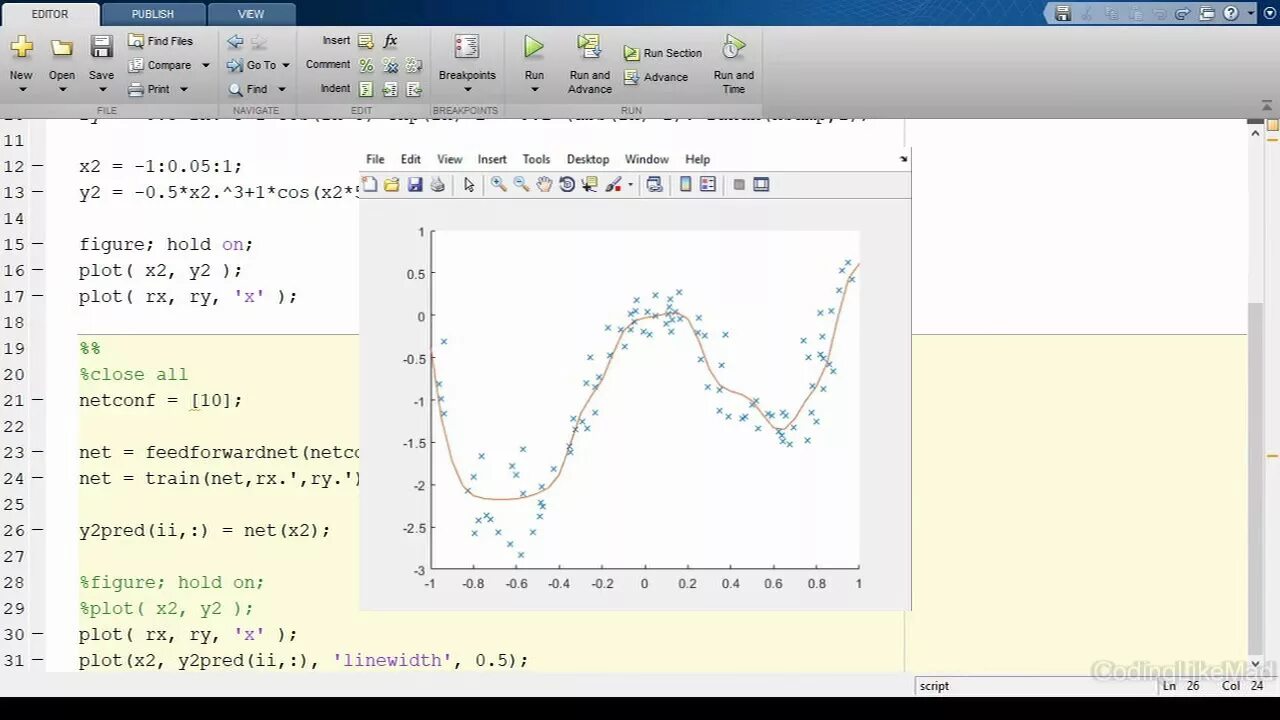Image resolution: width=1280 pixels, height=720 pixels.
Task: Click the Insert Colorbar icon
Action: (x=685, y=184)
